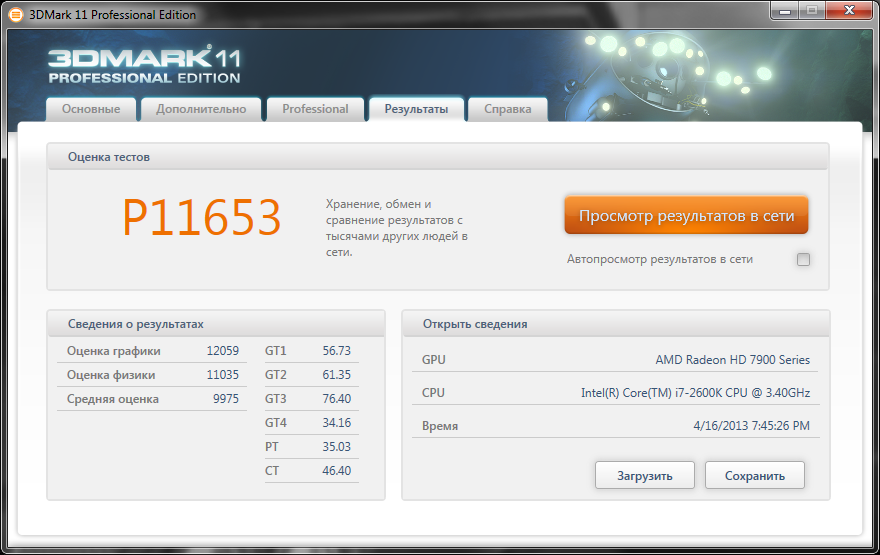The width and height of the screenshot is (880, 555).
Task: Click the 3DMark app icon in title bar
Action: click(16, 15)
